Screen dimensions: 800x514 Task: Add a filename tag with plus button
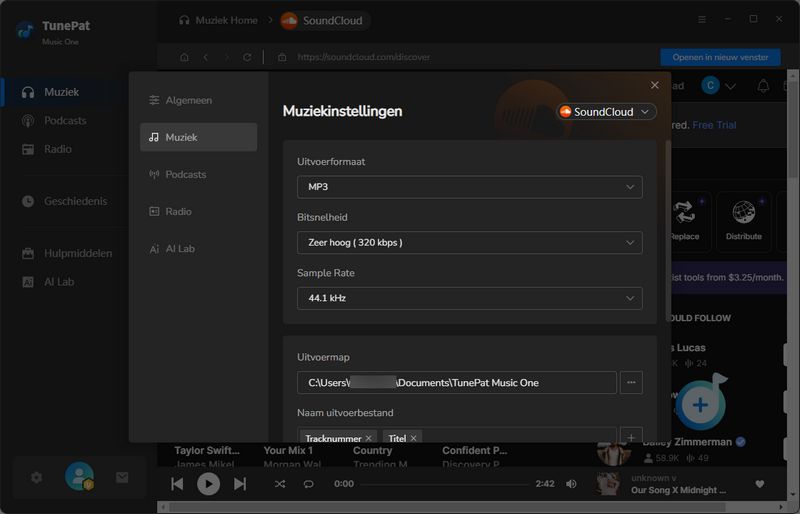(x=631, y=437)
